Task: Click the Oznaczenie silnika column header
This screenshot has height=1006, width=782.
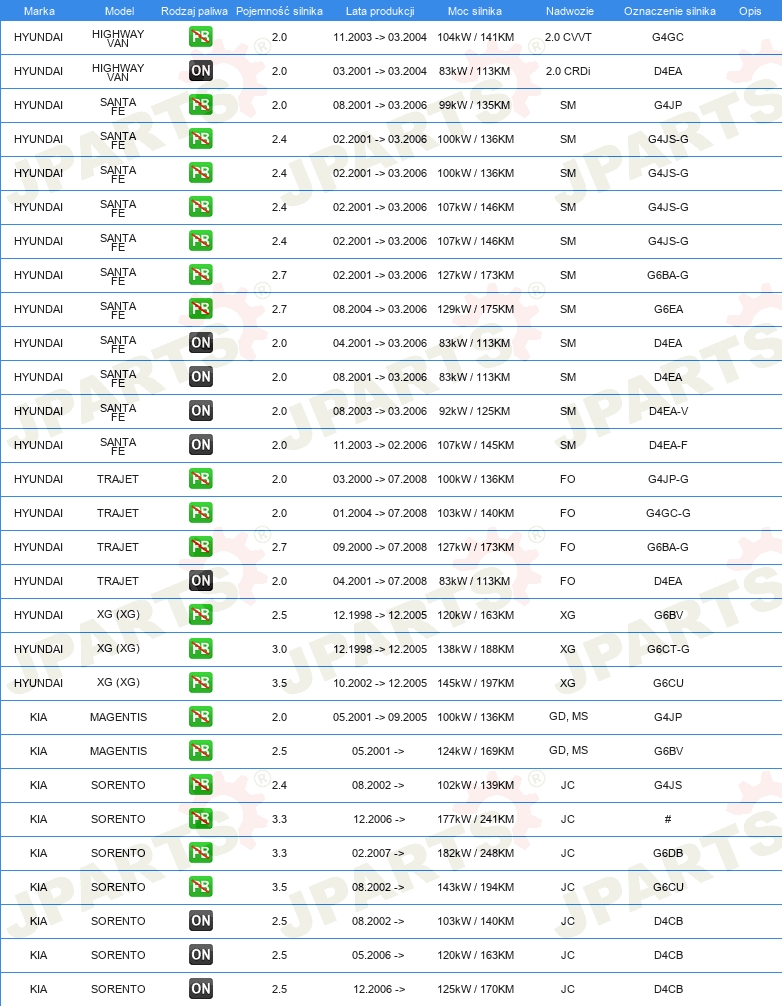Action: click(x=670, y=11)
